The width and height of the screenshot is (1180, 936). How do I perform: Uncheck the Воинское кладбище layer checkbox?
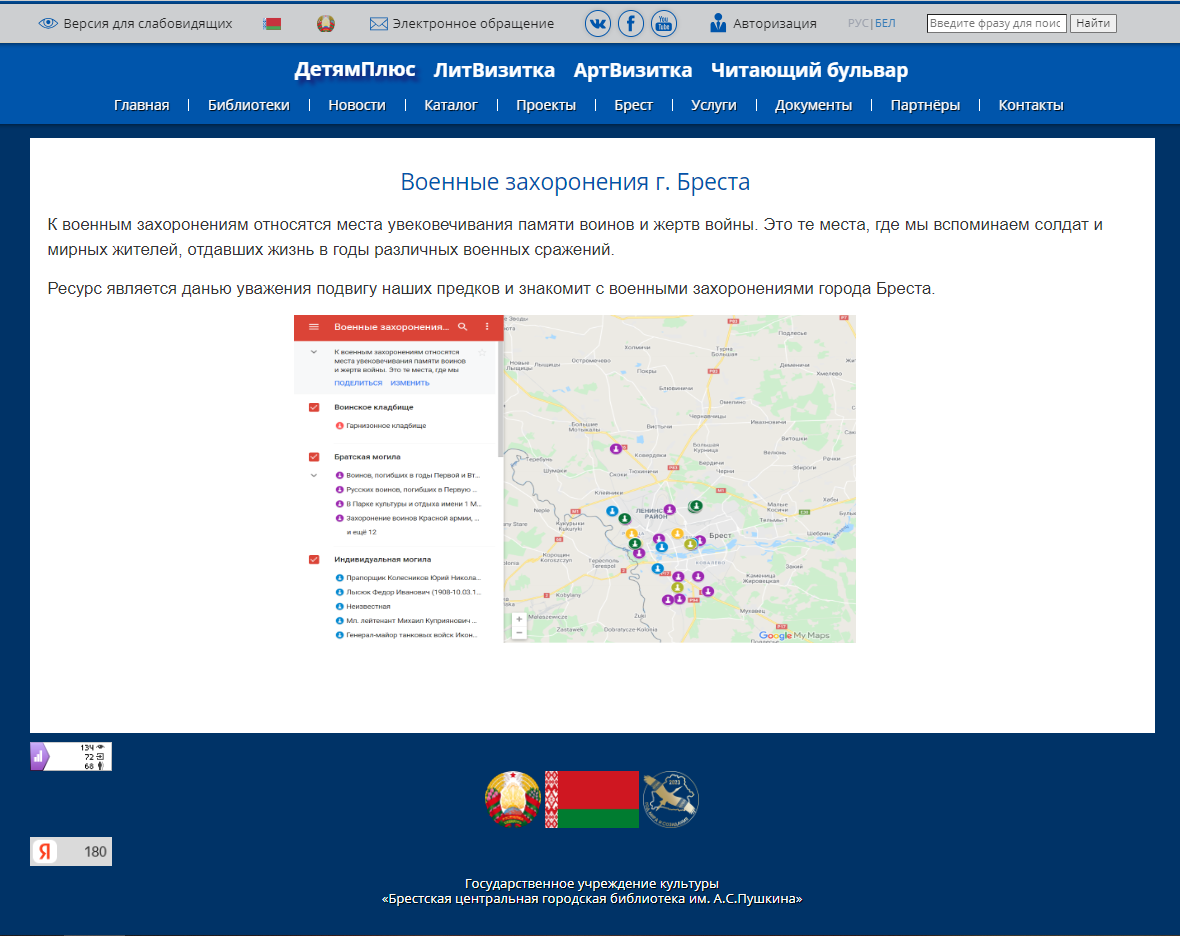(x=314, y=407)
